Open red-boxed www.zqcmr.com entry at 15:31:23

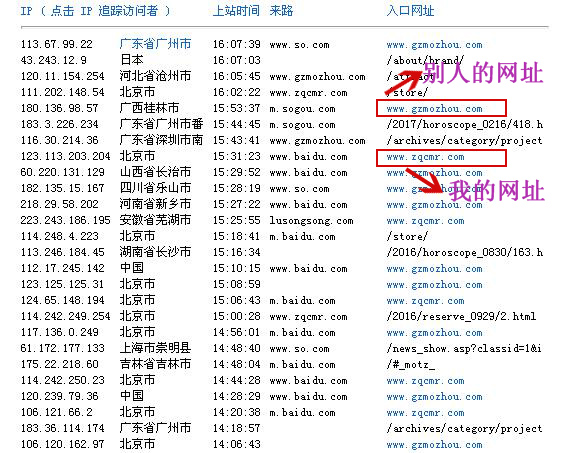click(425, 157)
